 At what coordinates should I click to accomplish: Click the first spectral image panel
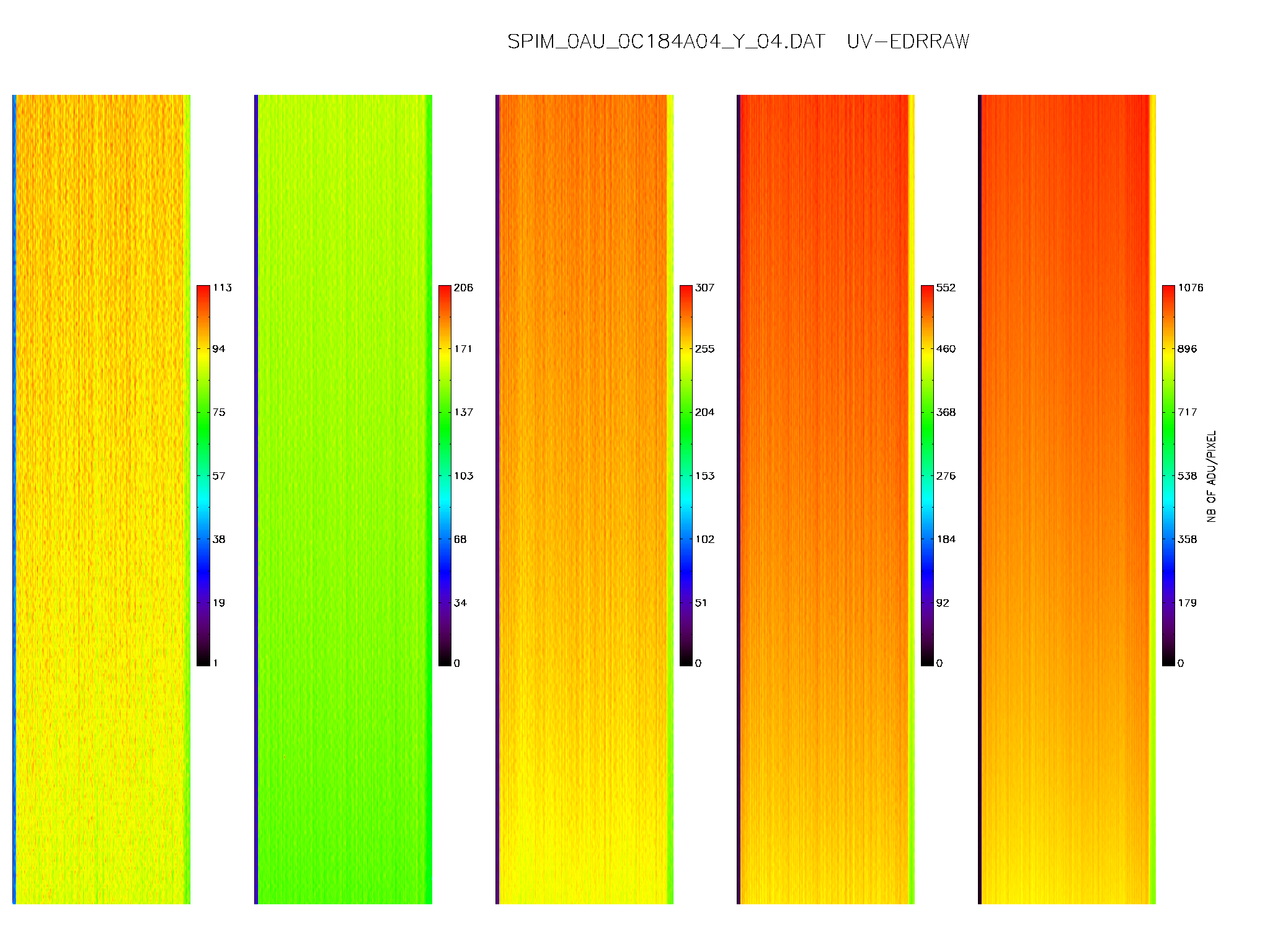point(102,499)
